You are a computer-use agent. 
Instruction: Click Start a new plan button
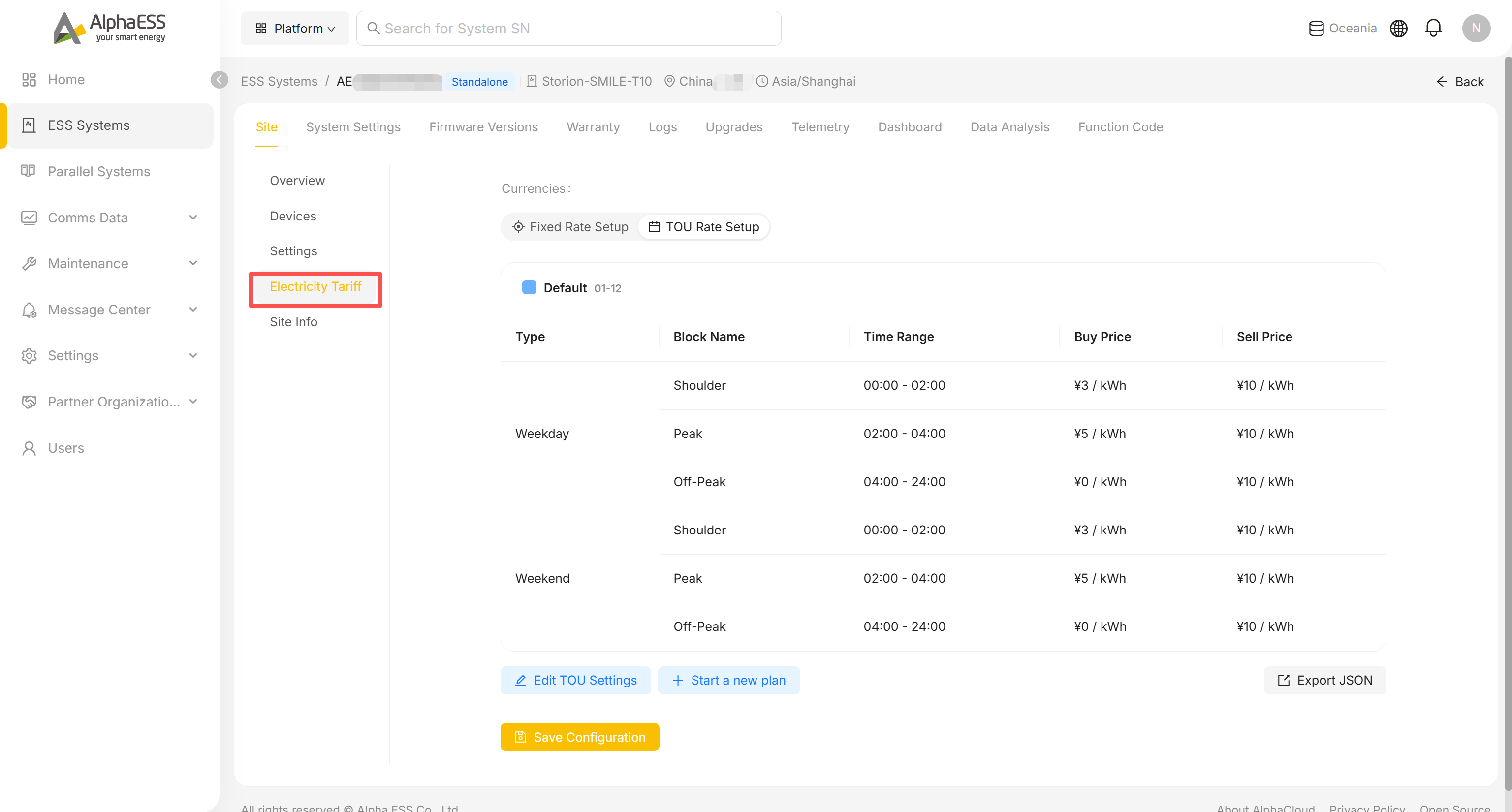click(x=728, y=680)
